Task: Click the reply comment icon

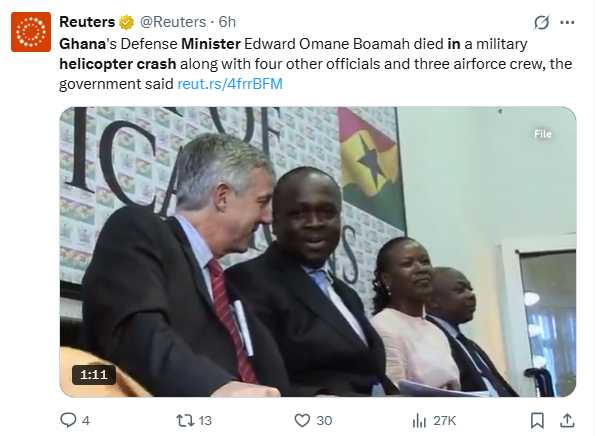Action: (x=68, y=420)
